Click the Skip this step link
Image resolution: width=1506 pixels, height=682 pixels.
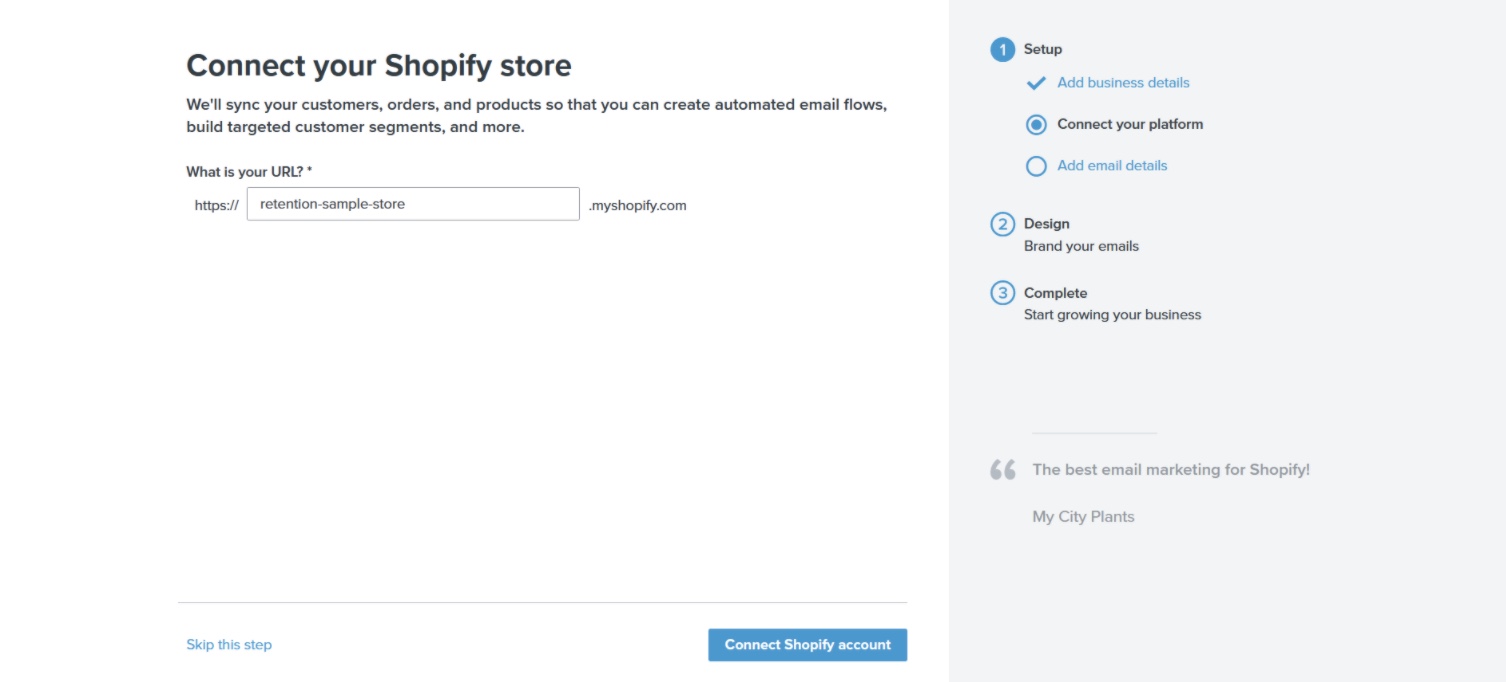point(229,645)
